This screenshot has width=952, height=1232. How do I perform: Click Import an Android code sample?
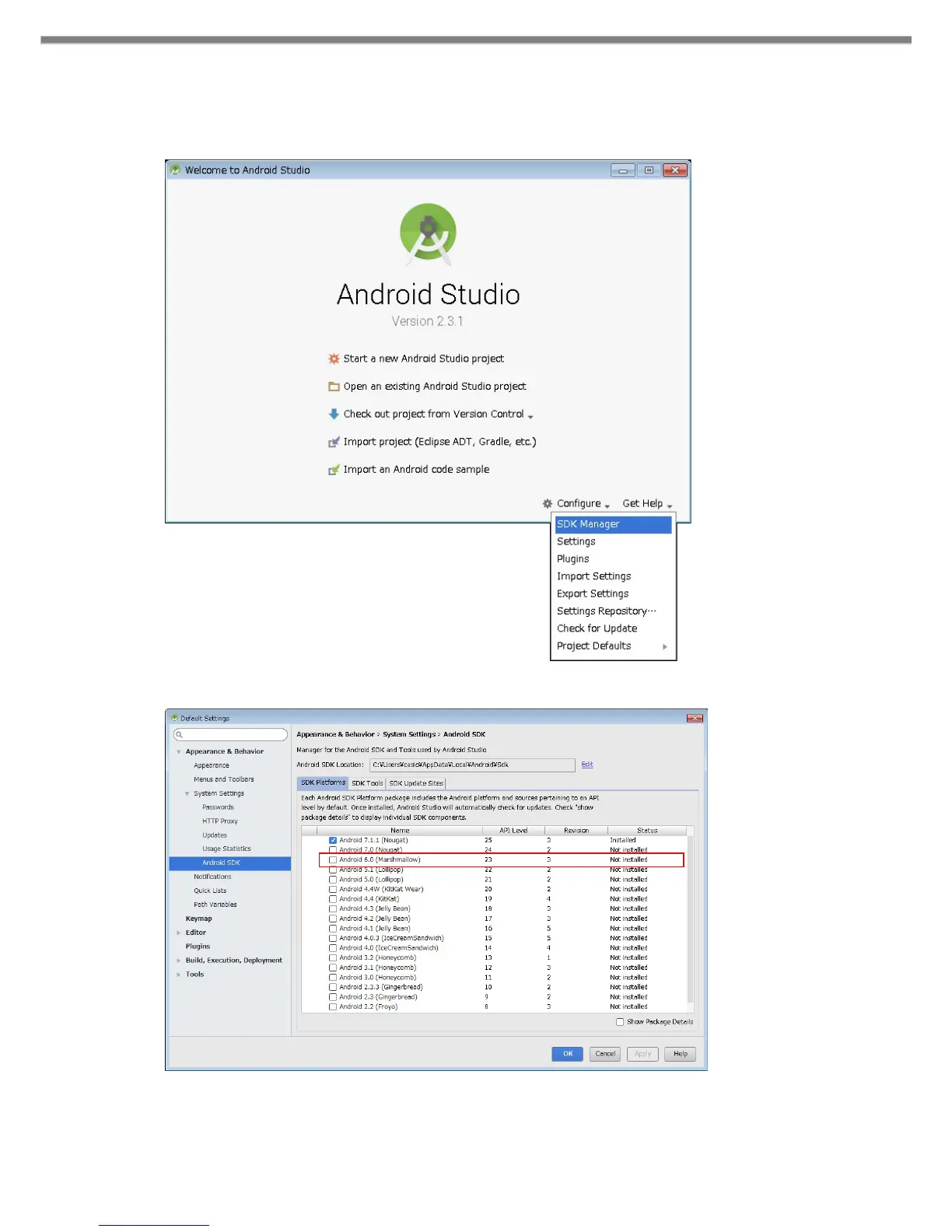click(x=417, y=470)
